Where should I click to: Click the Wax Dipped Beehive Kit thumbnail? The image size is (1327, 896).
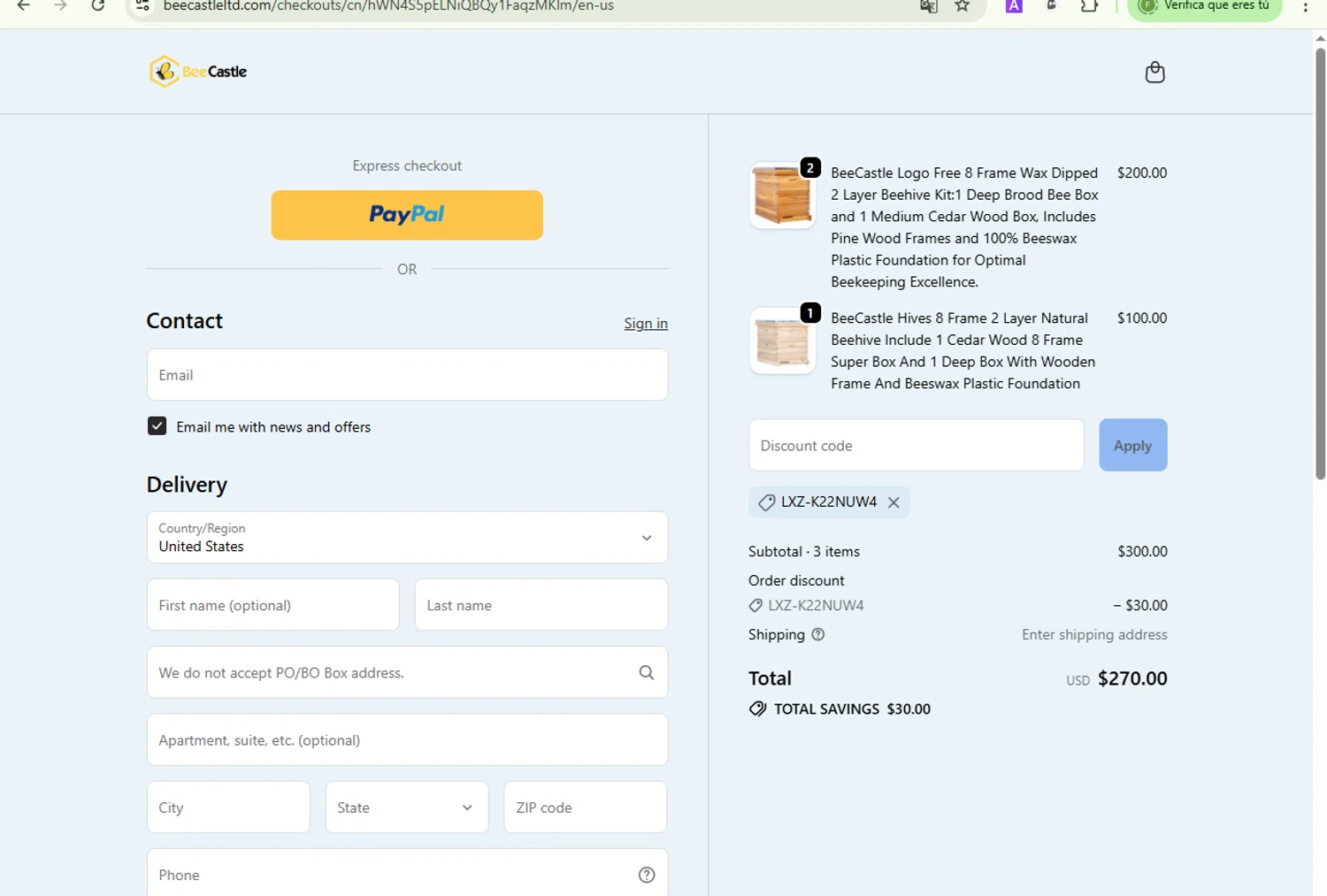(783, 195)
